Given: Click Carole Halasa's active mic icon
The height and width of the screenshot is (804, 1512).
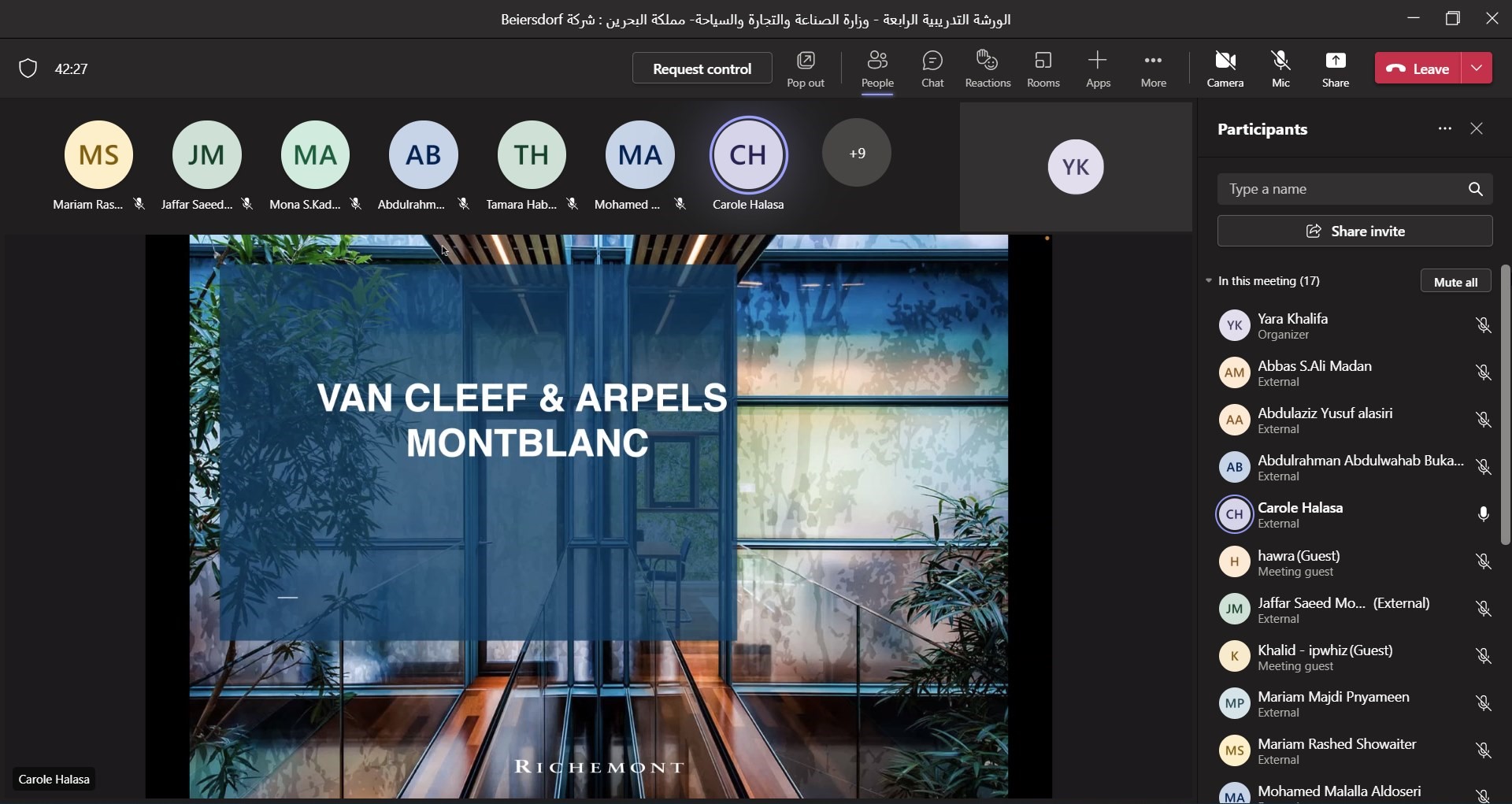Looking at the screenshot, I should [1484, 514].
